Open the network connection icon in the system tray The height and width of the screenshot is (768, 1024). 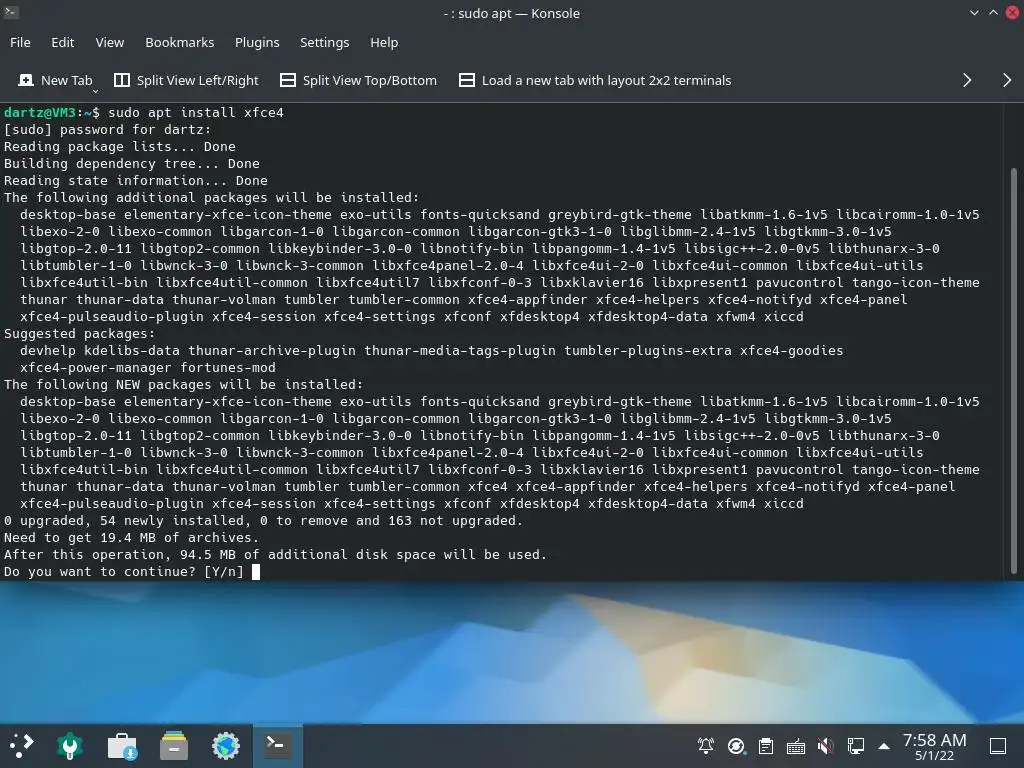[856, 746]
